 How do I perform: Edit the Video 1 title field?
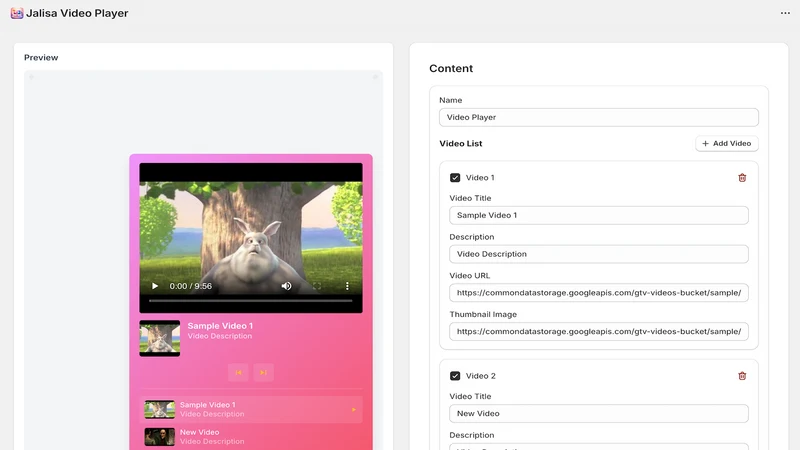coord(598,215)
